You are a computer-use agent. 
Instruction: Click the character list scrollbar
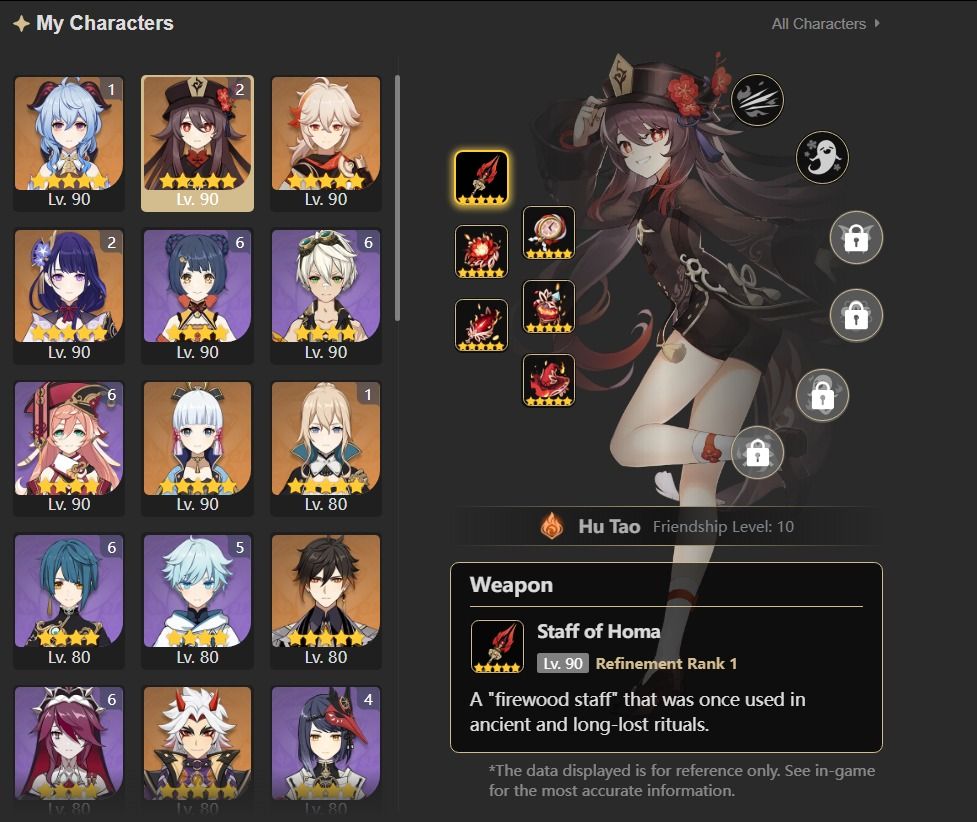397,198
